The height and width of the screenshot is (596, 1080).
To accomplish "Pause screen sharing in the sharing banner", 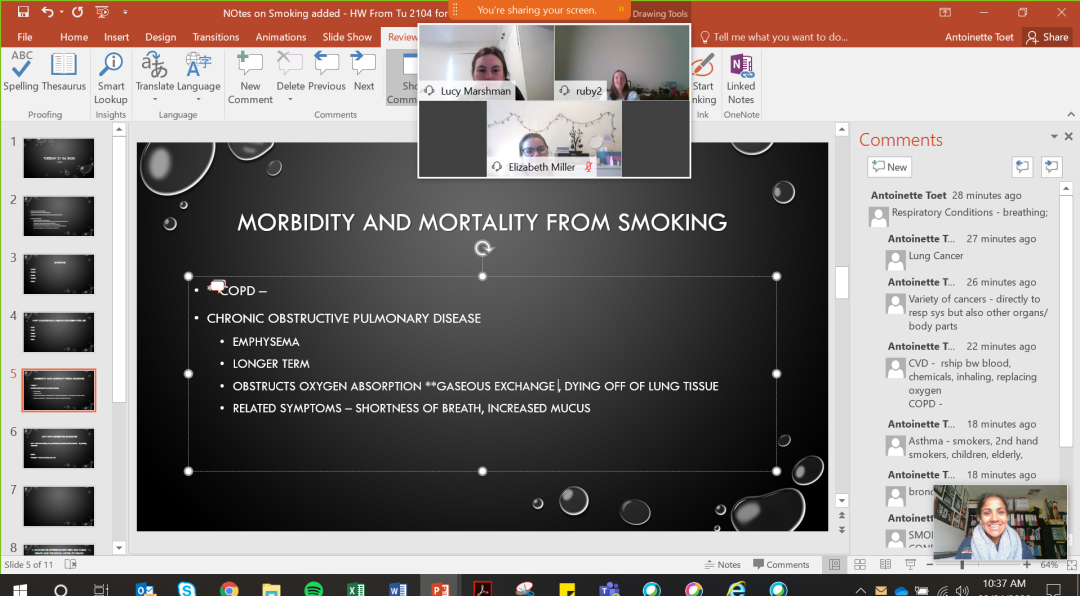I will click(621, 10).
